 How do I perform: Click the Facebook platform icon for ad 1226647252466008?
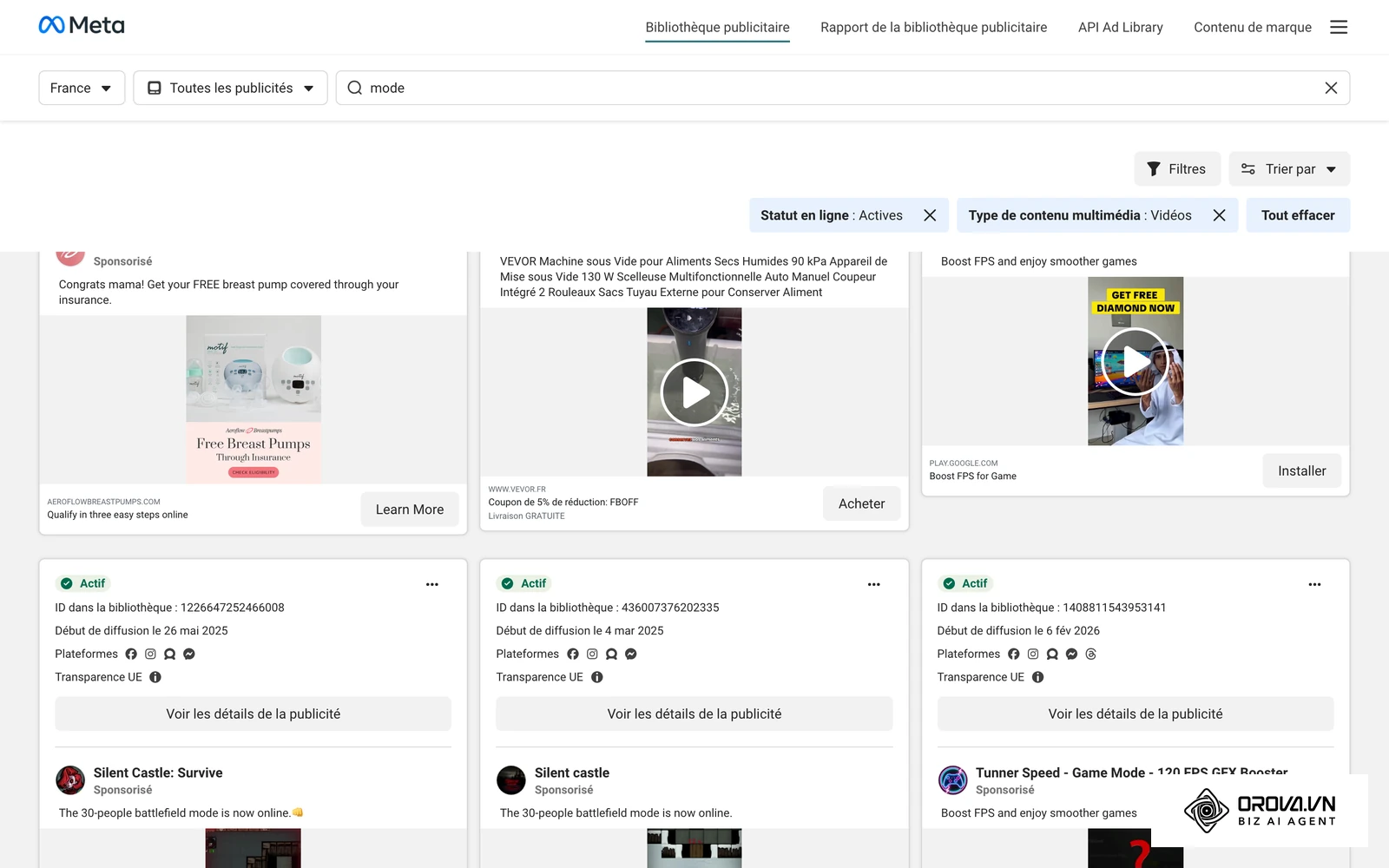point(131,654)
